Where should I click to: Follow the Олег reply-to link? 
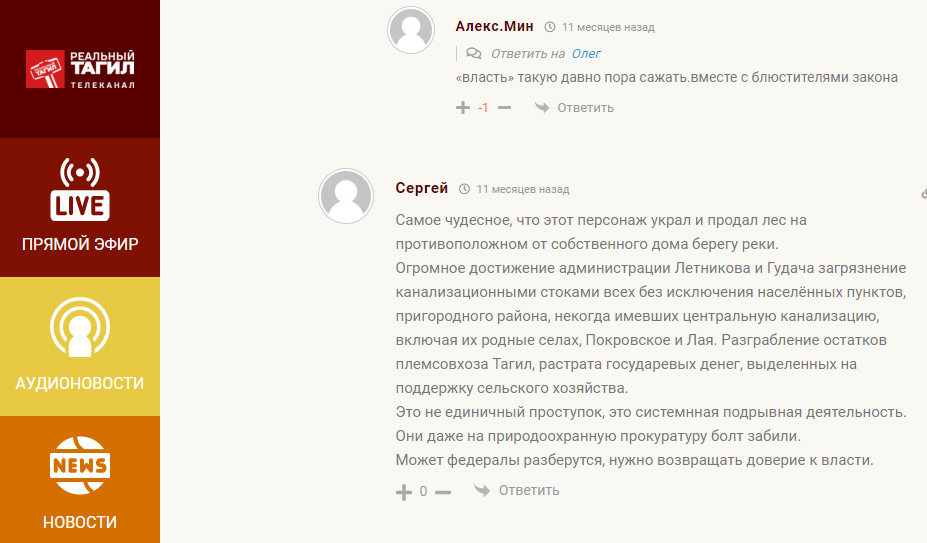click(x=586, y=53)
